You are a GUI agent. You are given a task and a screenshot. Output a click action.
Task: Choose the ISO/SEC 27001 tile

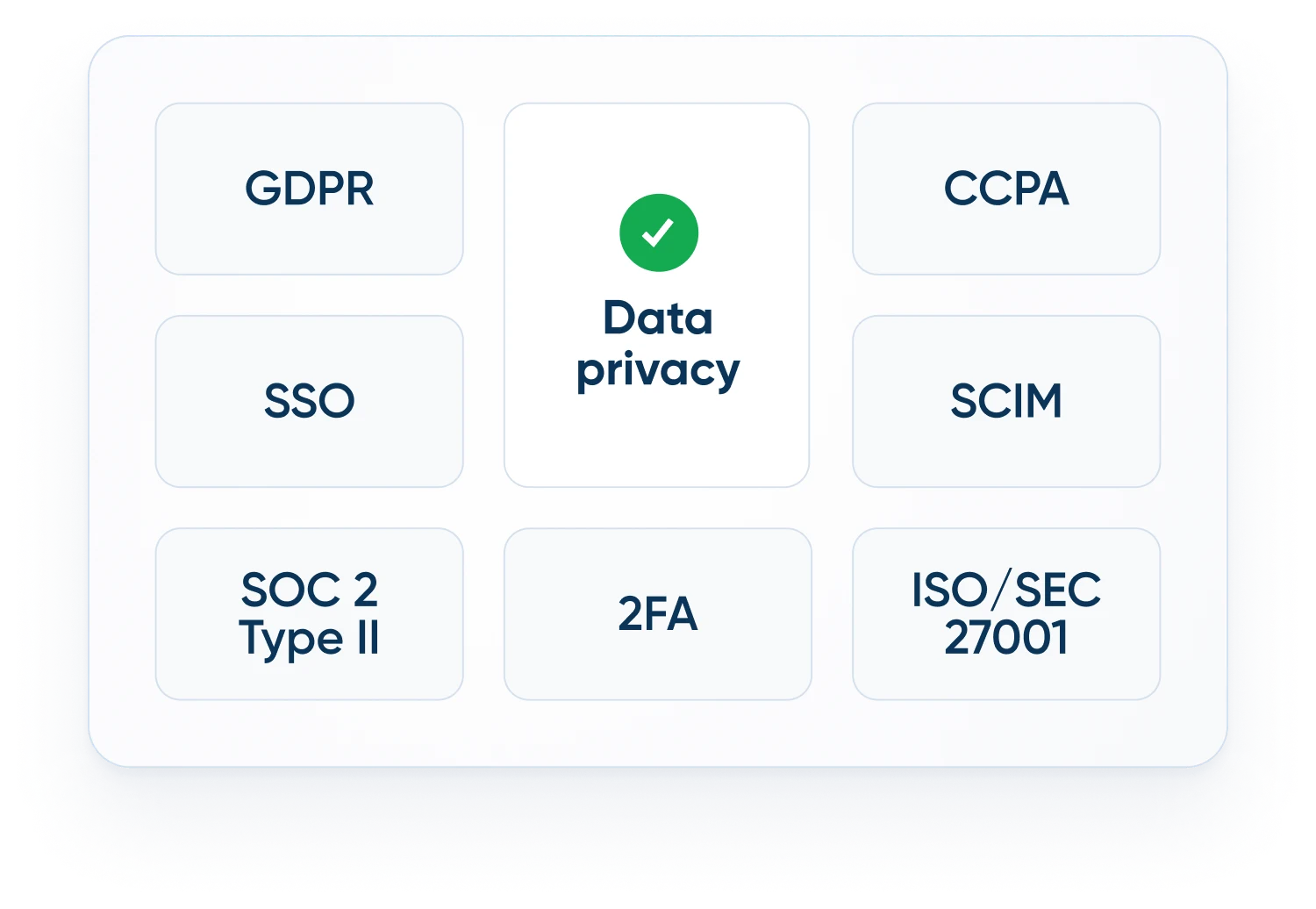(x=1006, y=613)
